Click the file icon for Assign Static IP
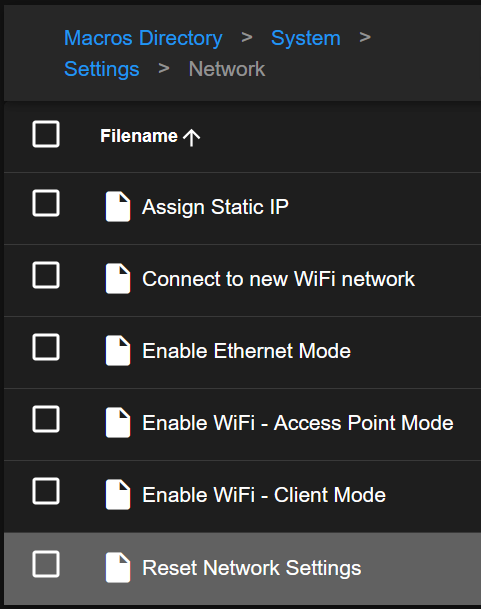 pos(118,206)
